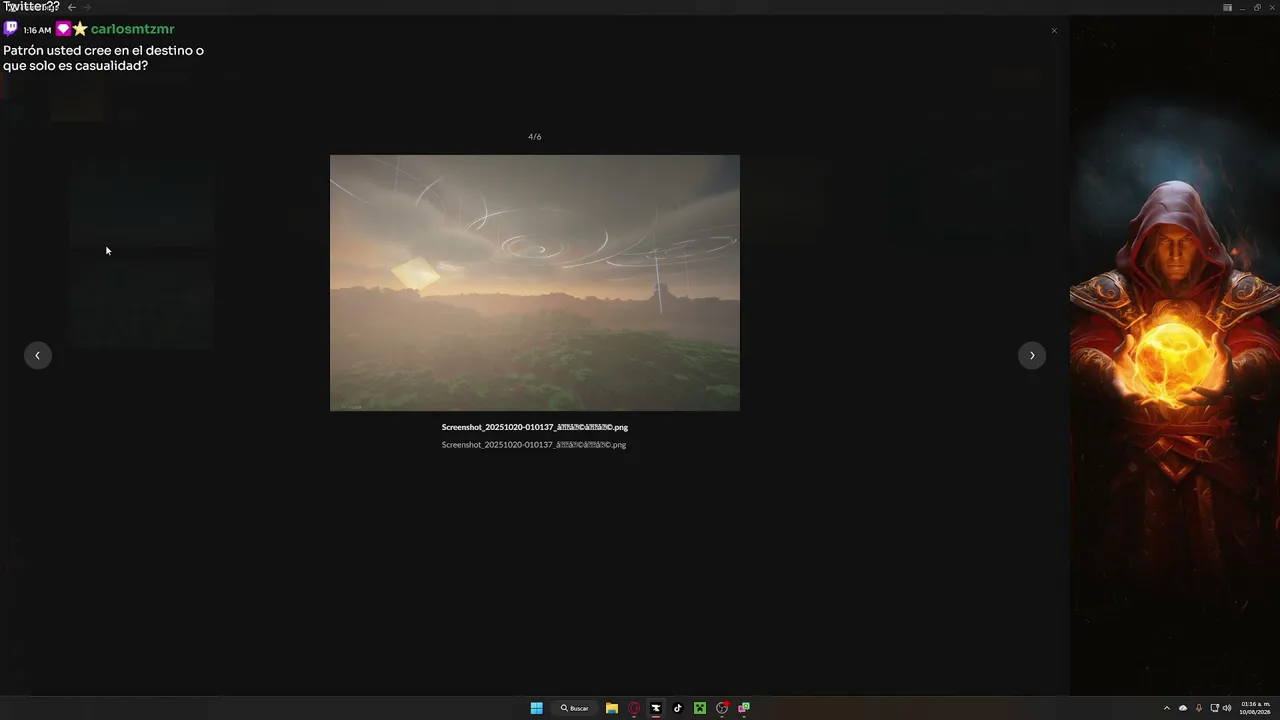This screenshot has width=1280, height=720.
Task: Open the taskbar clock and date
Action: click(x=1255, y=708)
